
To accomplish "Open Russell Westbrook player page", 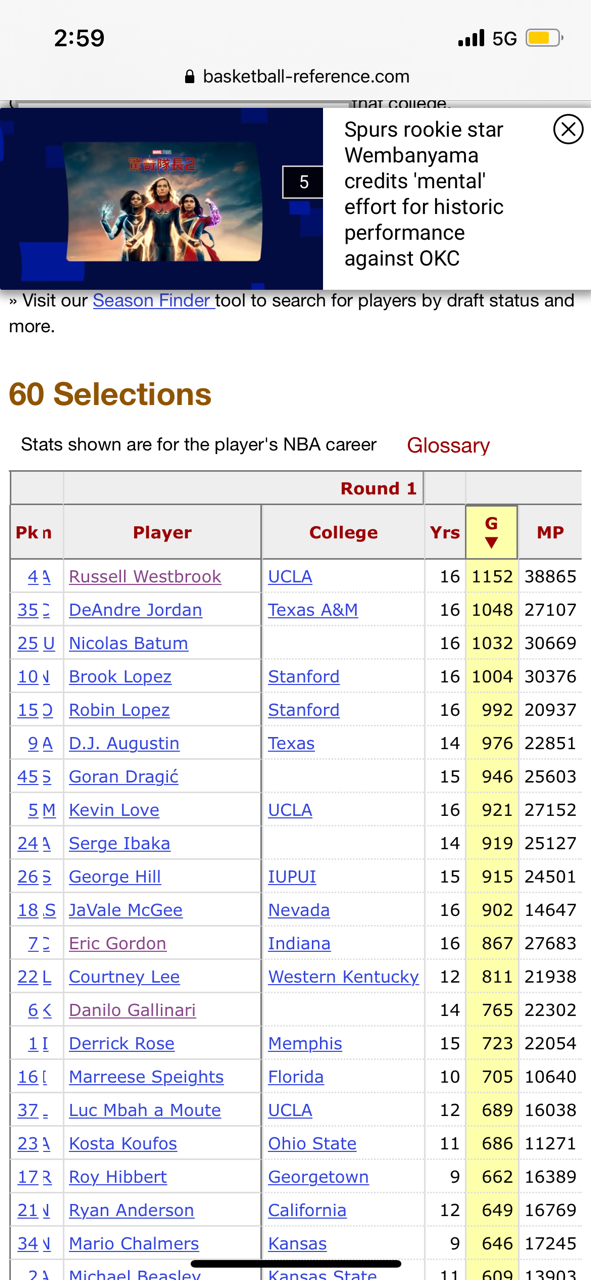I will click(x=145, y=577).
